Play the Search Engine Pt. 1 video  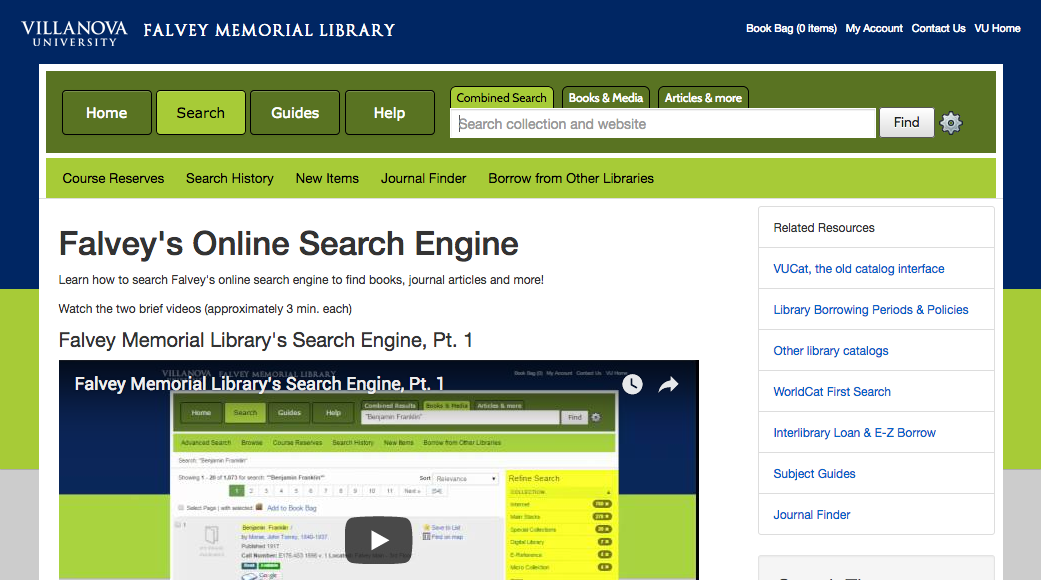(x=378, y=541)
